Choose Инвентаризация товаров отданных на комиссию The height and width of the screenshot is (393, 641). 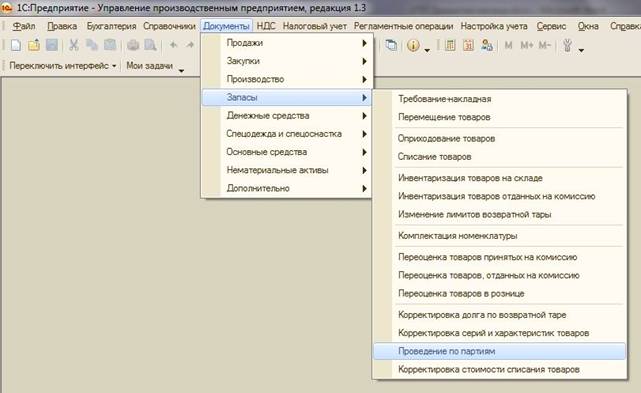(x=500, y=196)
